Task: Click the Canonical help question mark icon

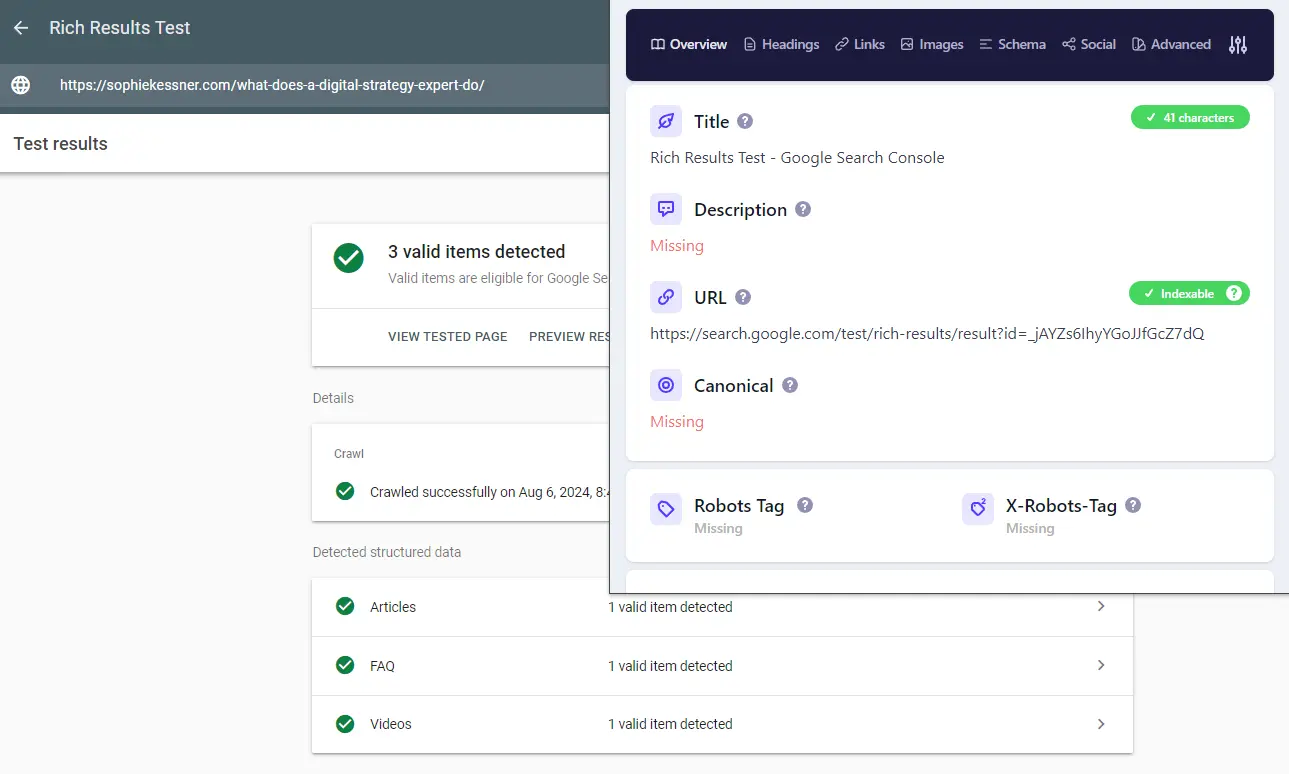Action: [790, 385]
